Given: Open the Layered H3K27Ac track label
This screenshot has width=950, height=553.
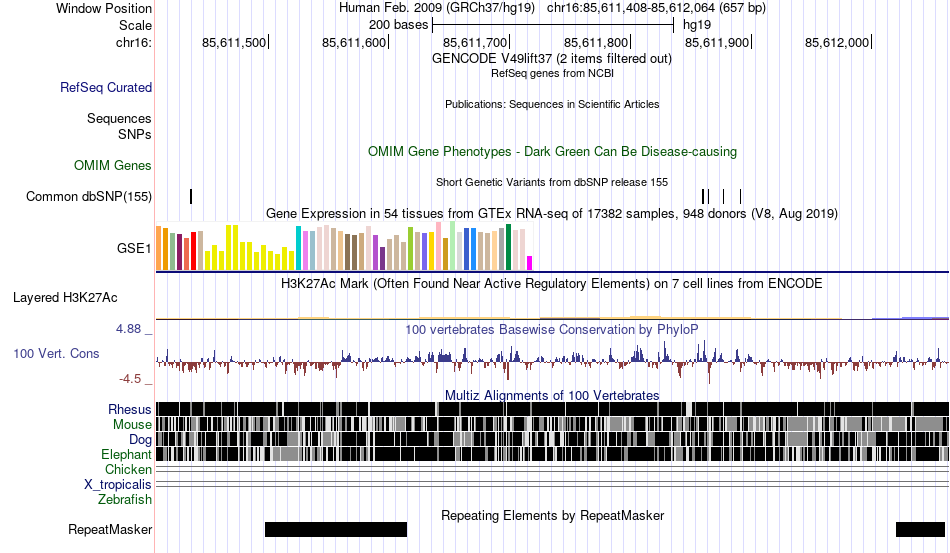Looking at the screenshot, I should click(x=65, y=297).
